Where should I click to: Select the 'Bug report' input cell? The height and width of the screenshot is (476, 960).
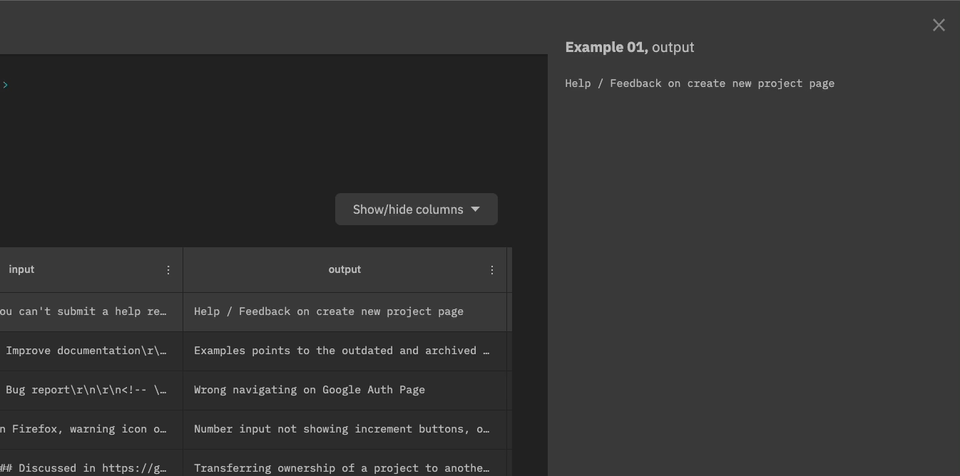click(86, 390)
